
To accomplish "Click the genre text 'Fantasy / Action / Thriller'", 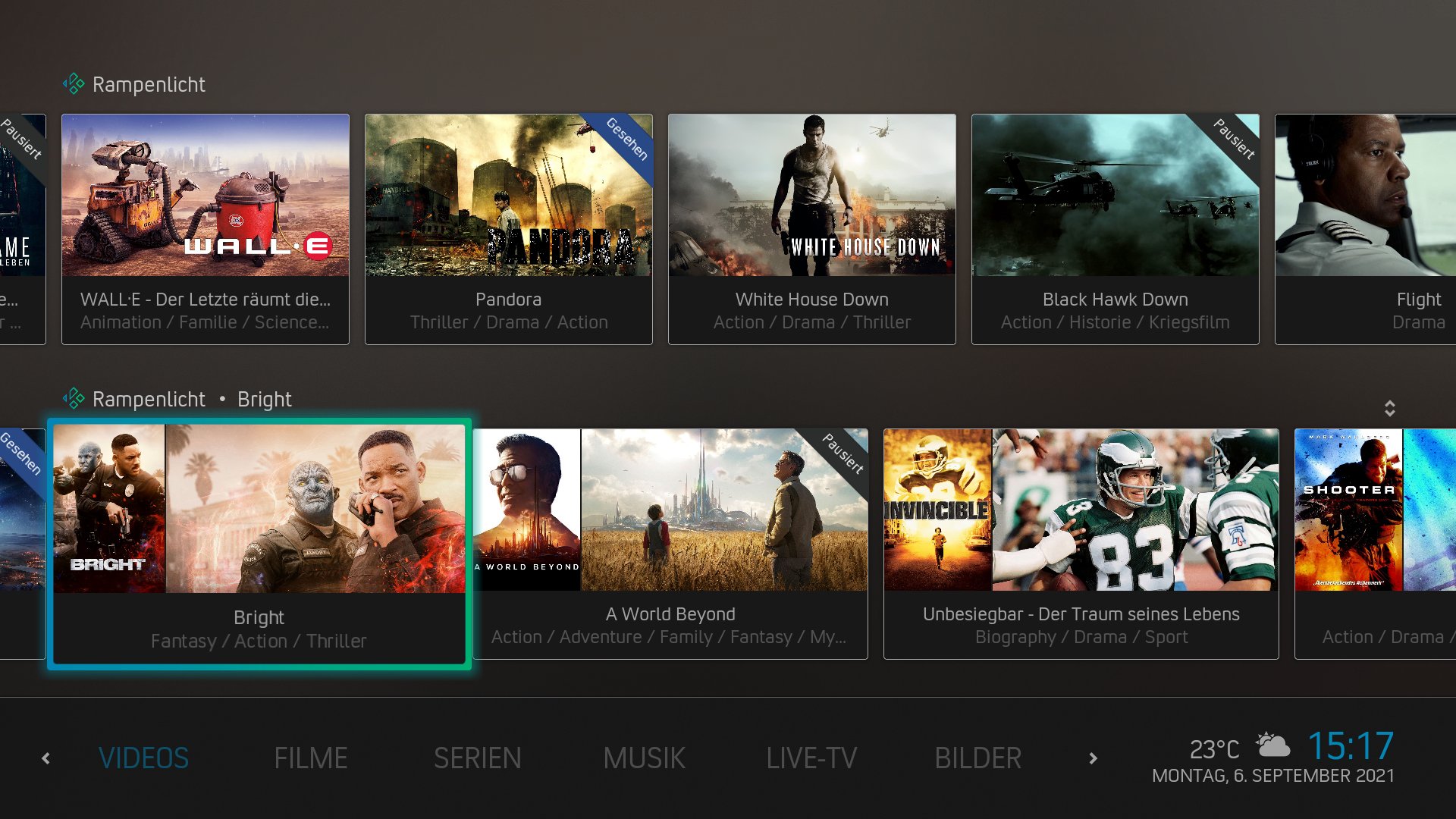I will point(259,641).
